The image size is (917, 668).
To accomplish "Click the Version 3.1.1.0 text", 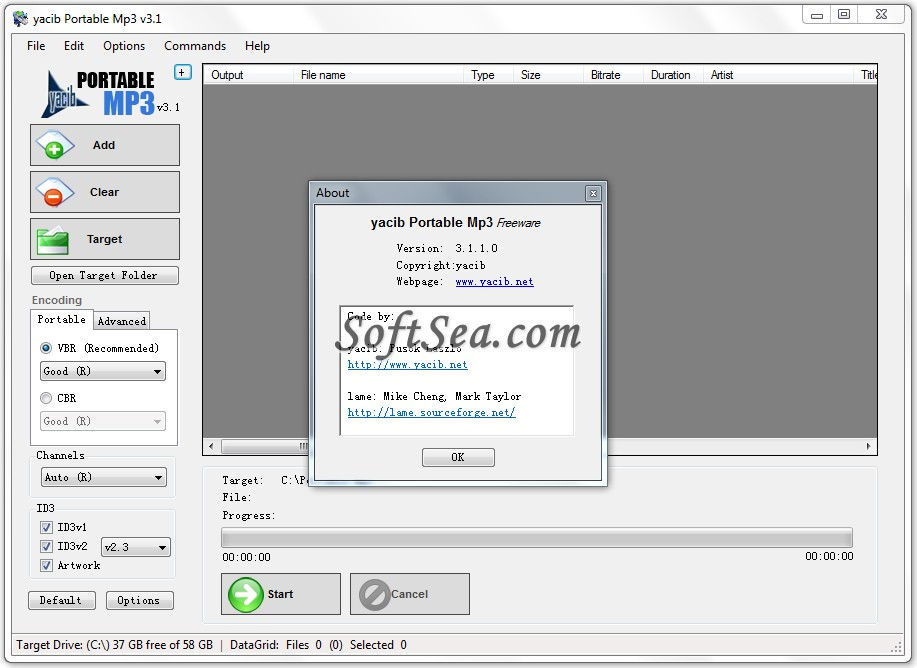I will 447,249.
